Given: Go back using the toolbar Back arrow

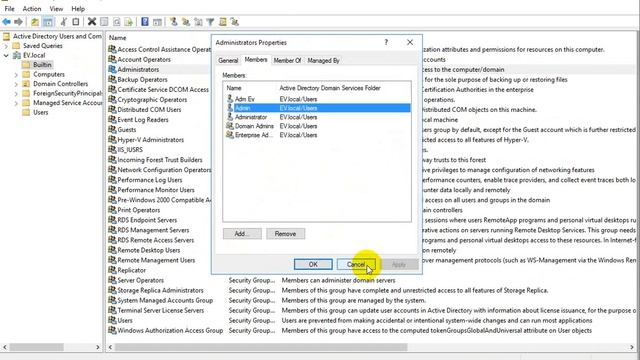Looking at the screenshot, I should coord(6,22).
